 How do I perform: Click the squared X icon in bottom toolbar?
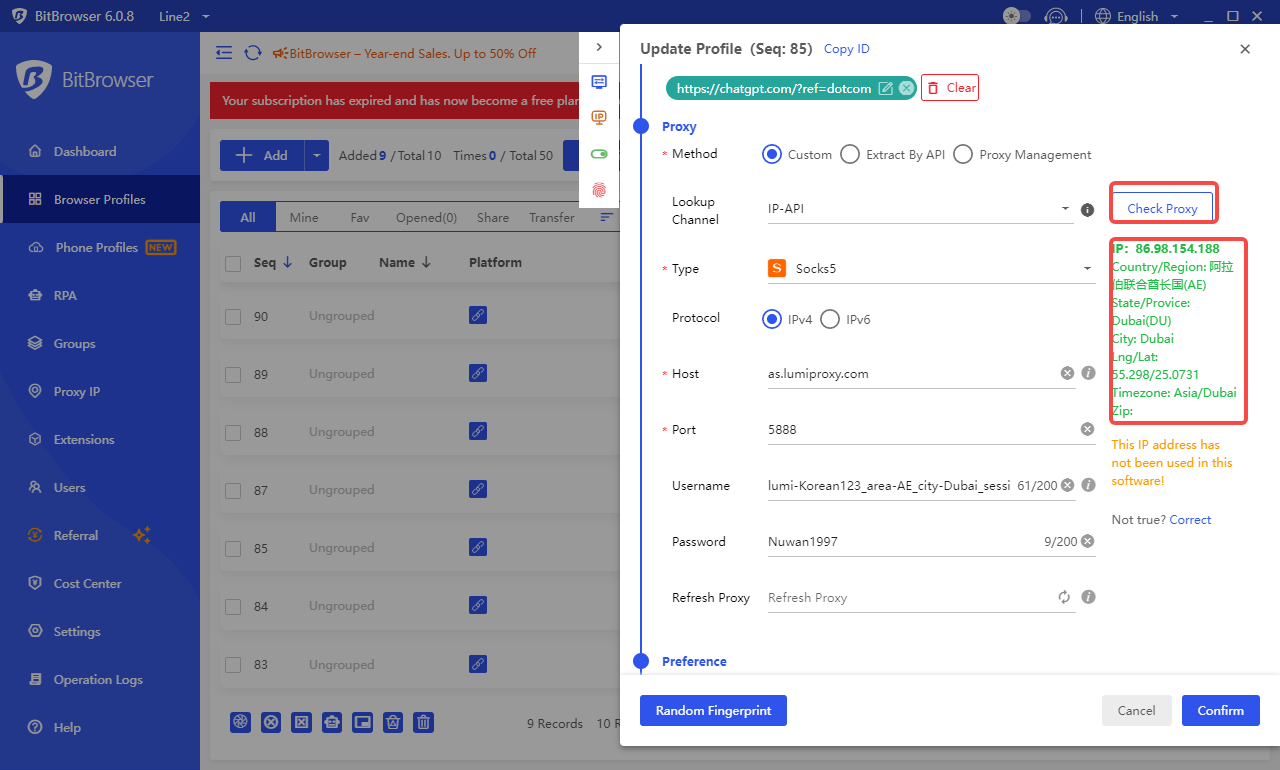[301, 722]
